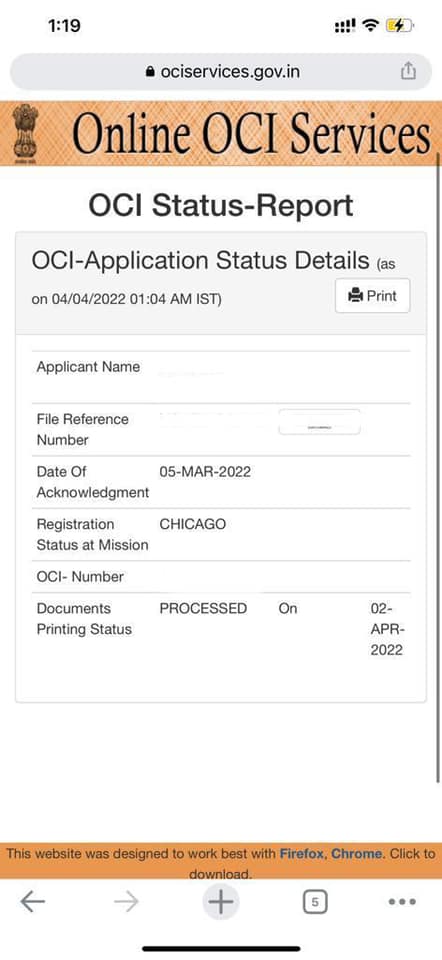Tap the CHICAGO registration mission value
The image size is (442, 960).
(x=193, y=525)
